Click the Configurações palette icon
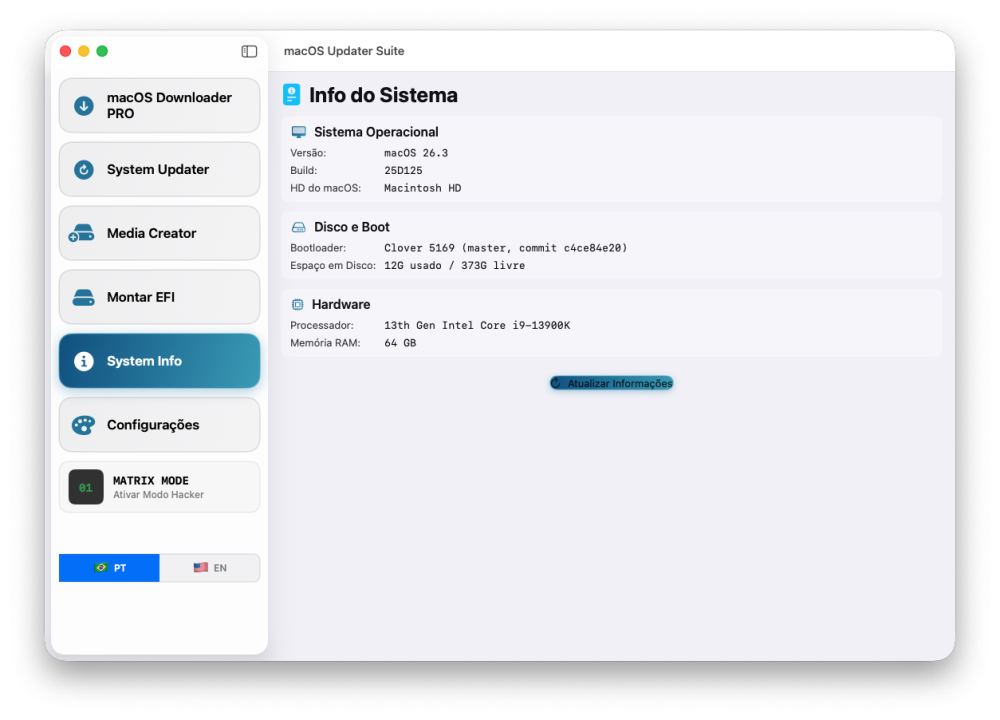 (84, 425)
